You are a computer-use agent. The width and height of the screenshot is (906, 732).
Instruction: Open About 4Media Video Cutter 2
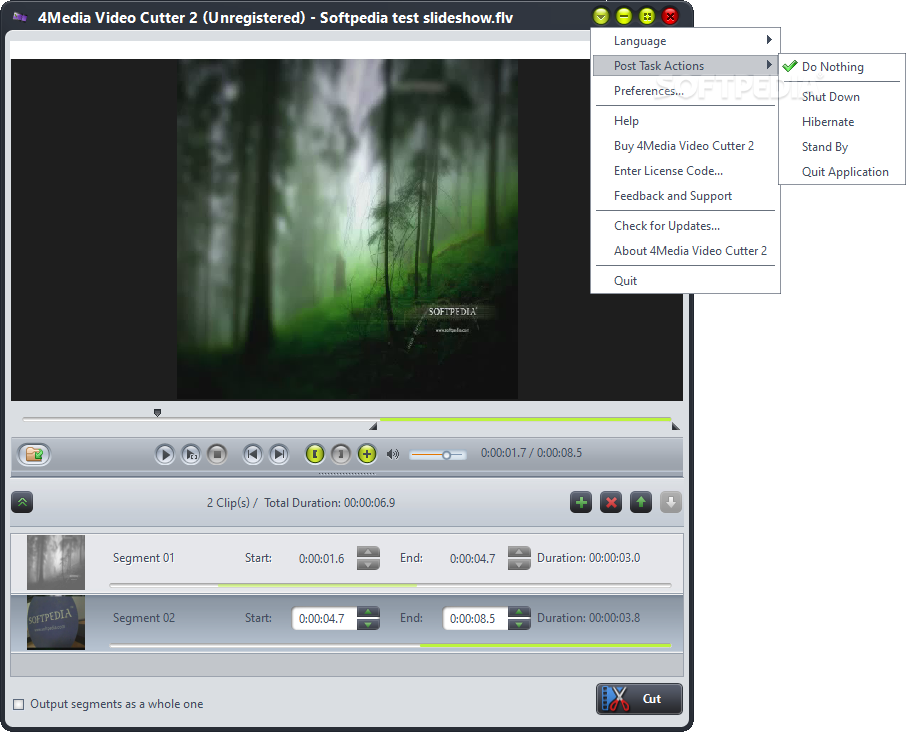[686, 251]
